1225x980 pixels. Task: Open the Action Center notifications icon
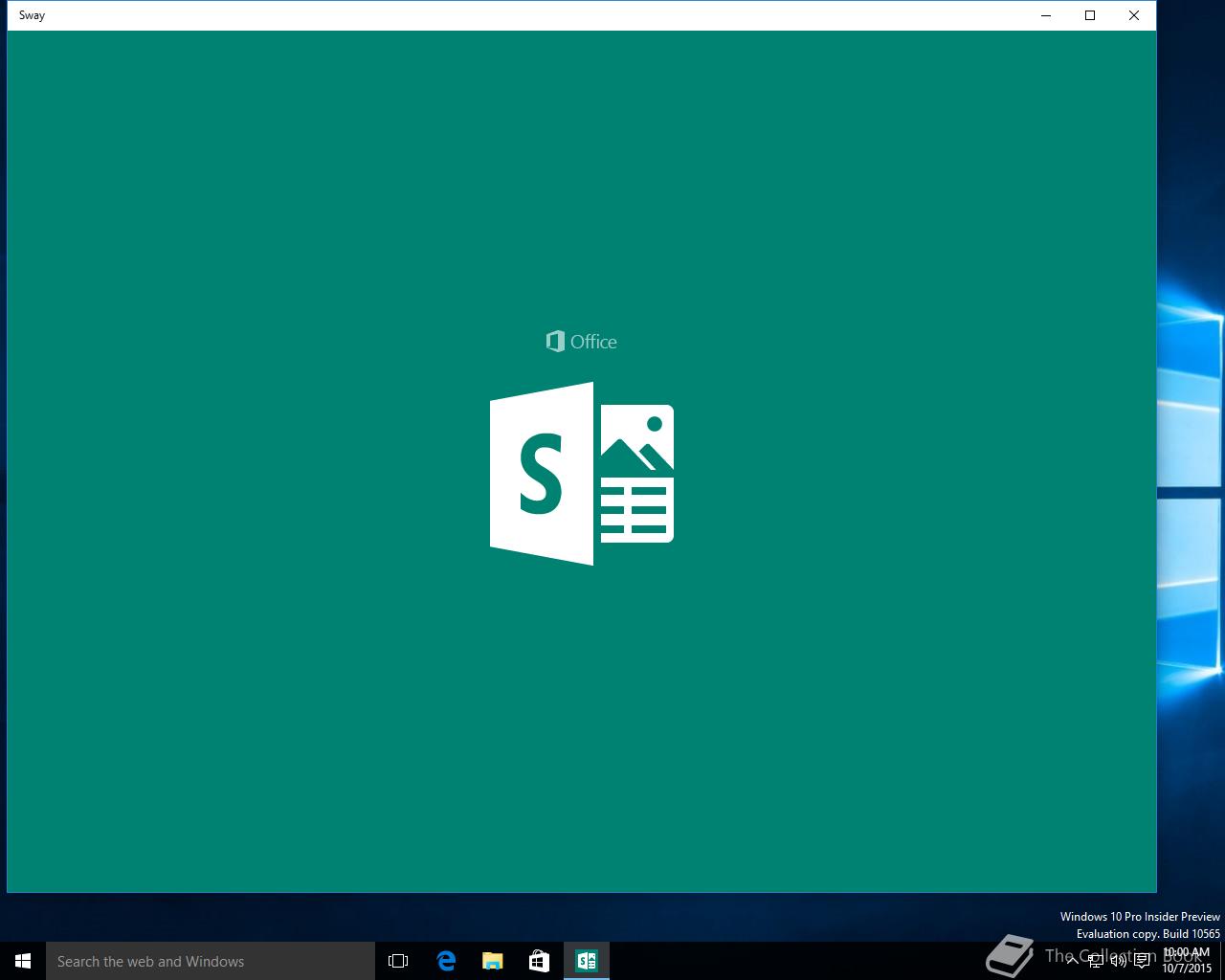[x=1142, y=961]
